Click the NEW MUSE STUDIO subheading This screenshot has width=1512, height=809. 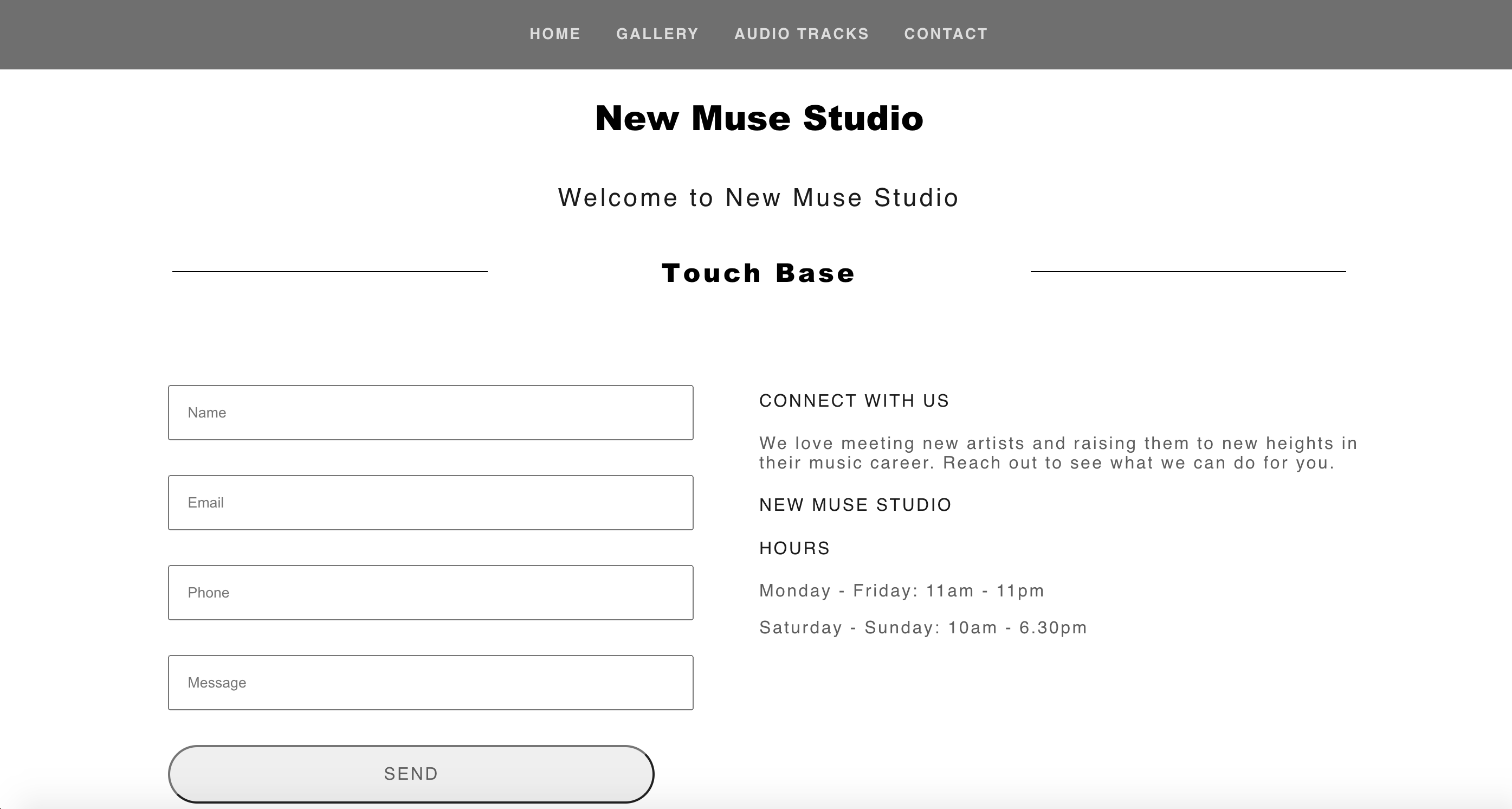click(855, 505)
